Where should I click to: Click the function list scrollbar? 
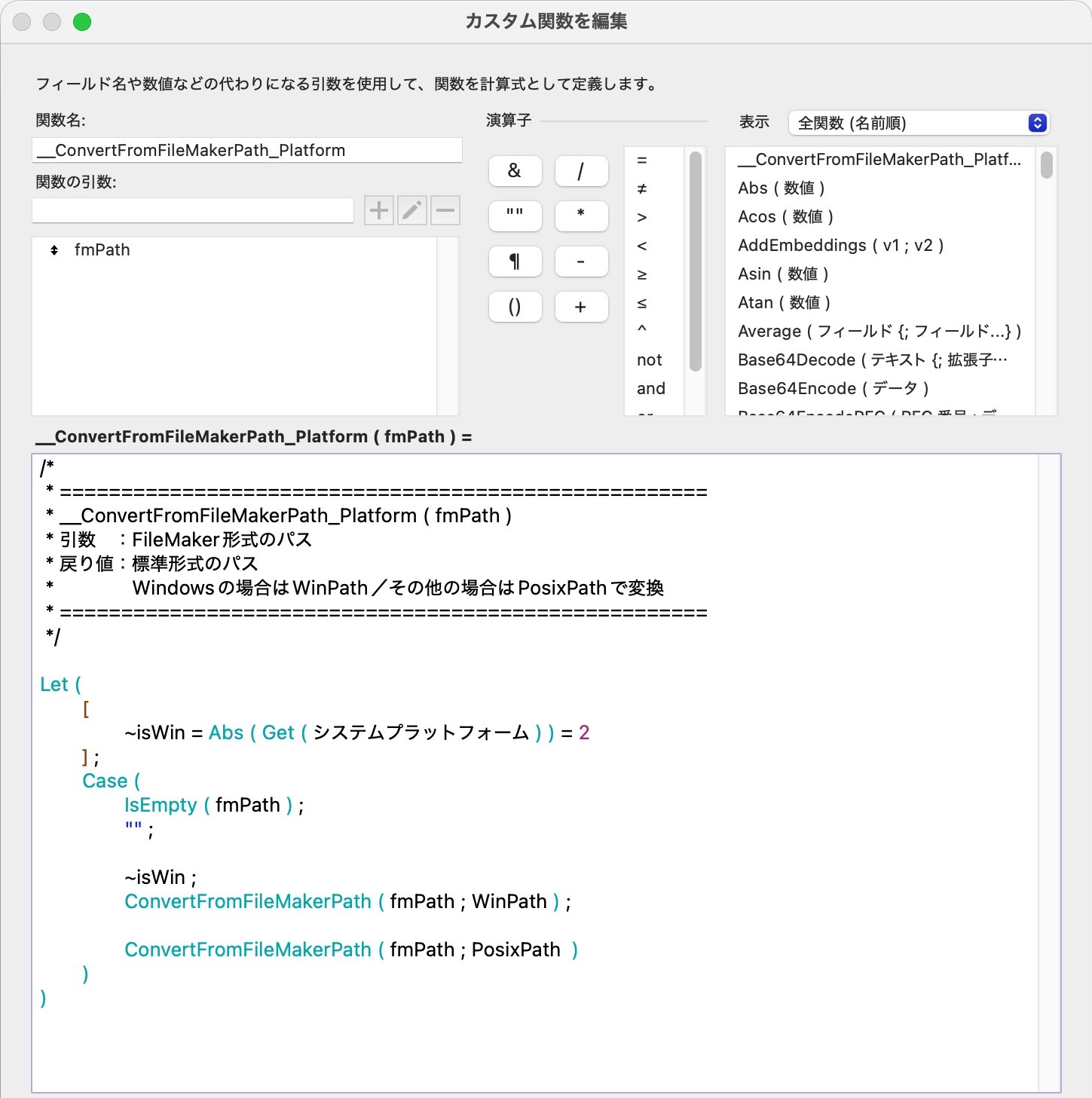coord(1047,165)
